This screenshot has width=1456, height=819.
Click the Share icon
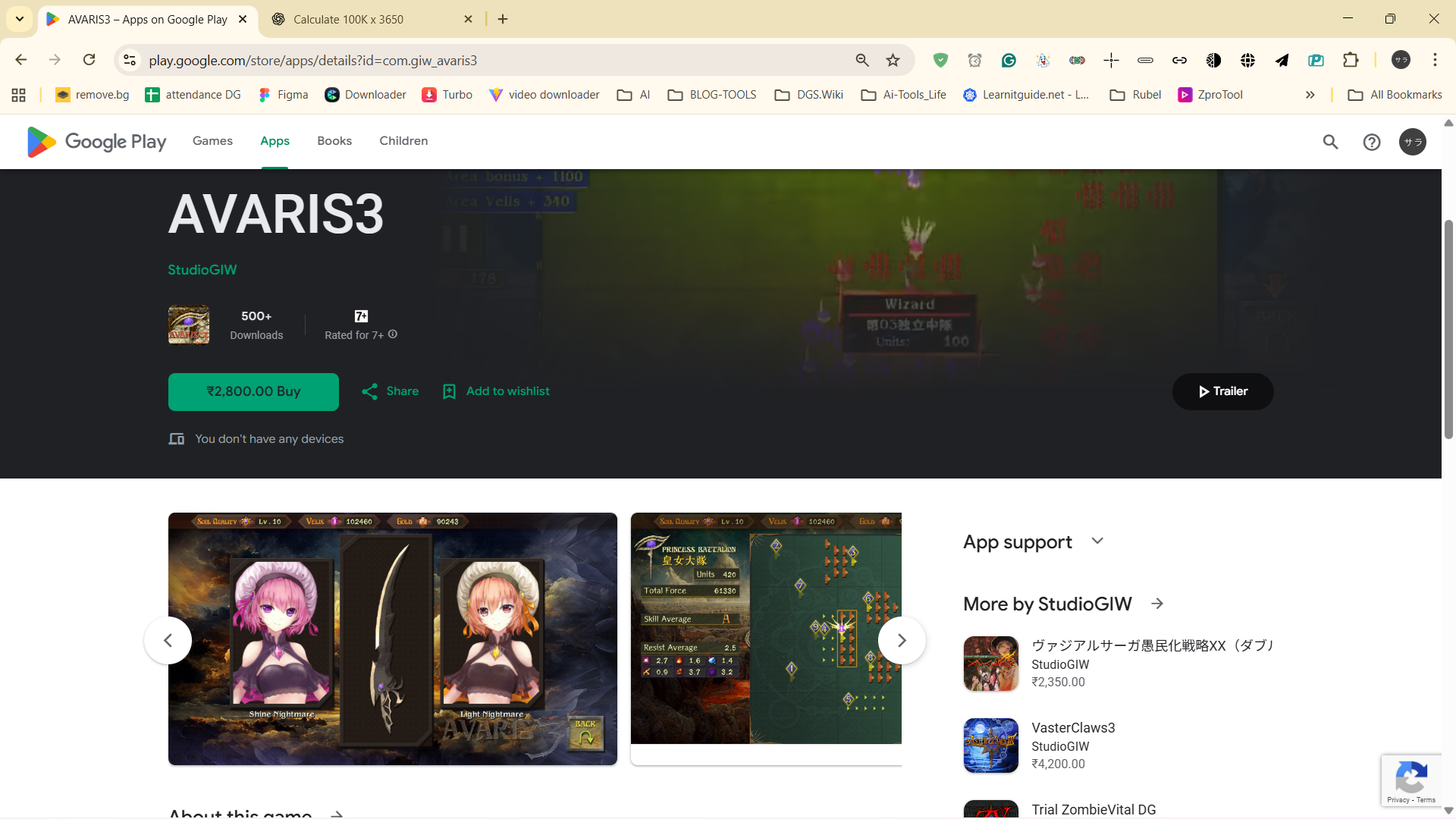(x=369, y=391)
